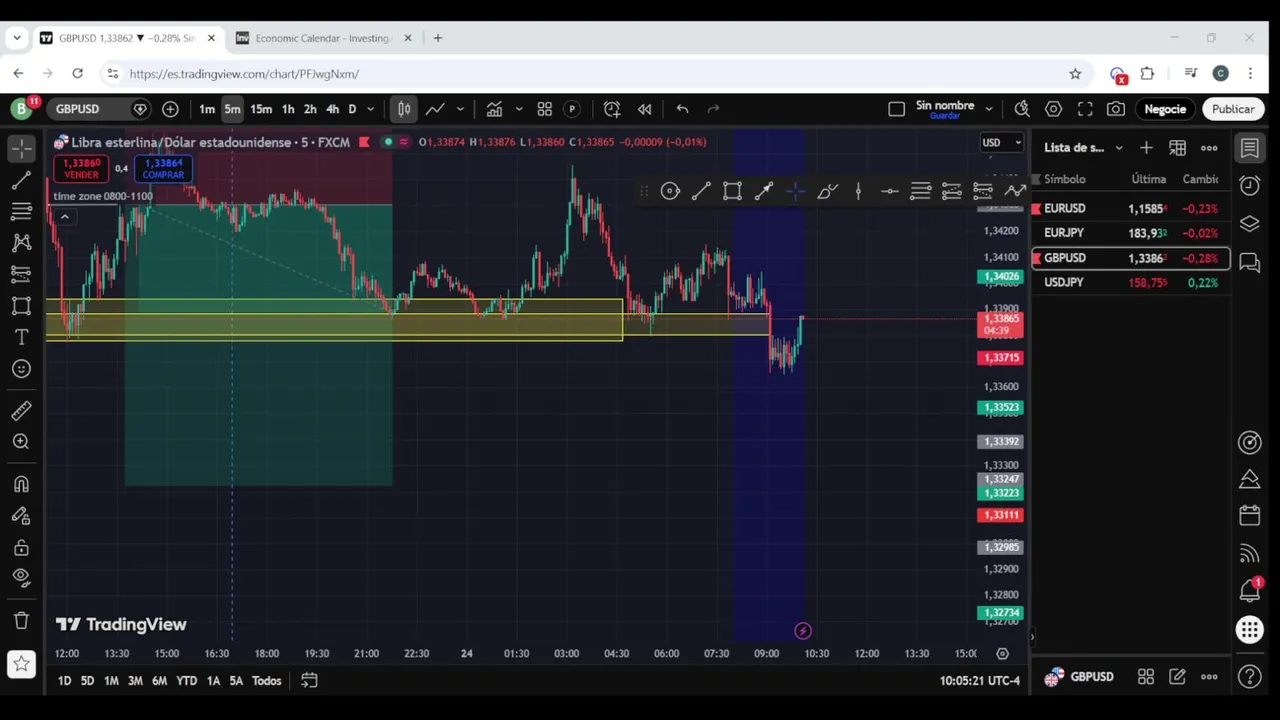Select the EURUSD watchlist row
The height and width of the screenshot is (720, 1280).
(x=1130, y=208)
